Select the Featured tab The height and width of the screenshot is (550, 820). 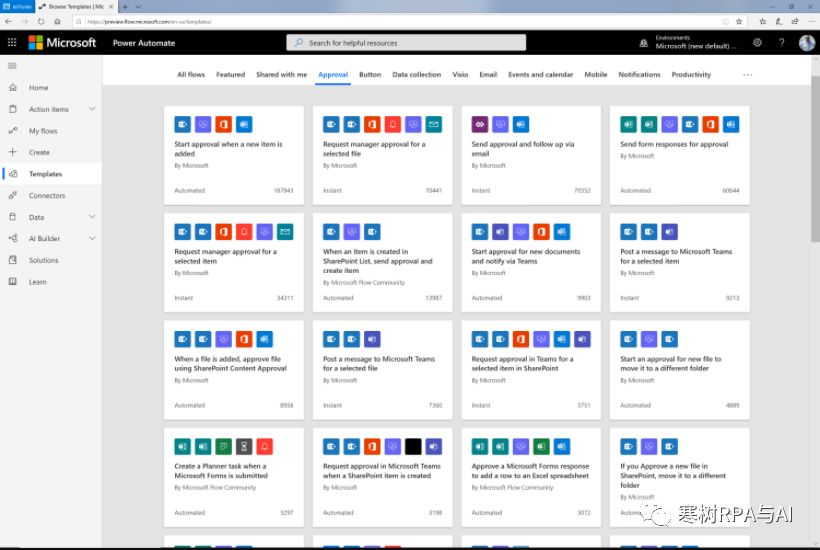point(231,75)
